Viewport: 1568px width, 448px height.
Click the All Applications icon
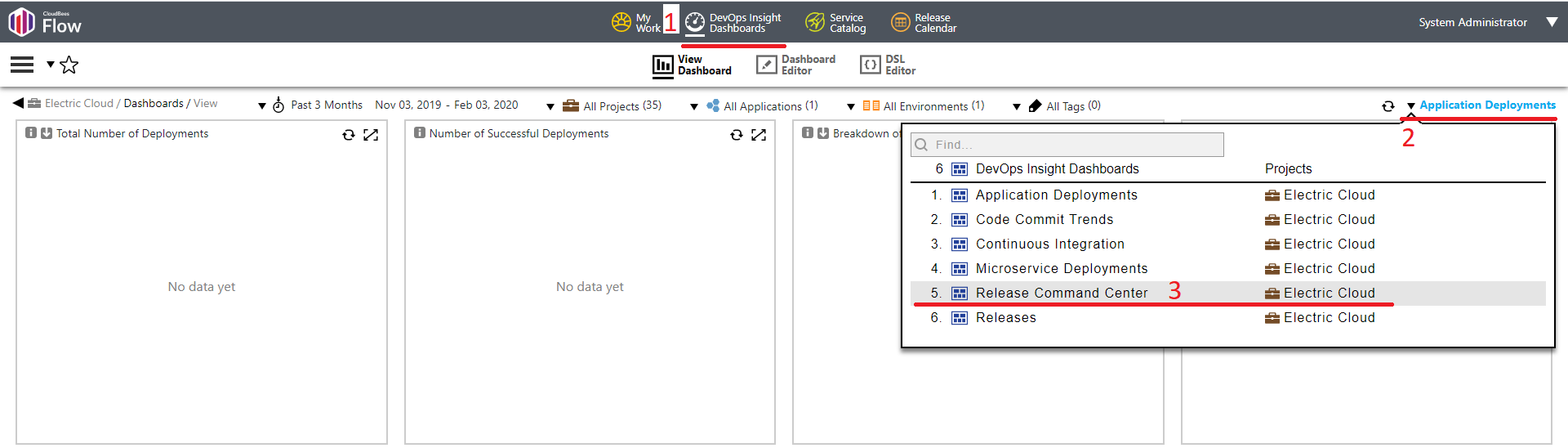[713, 105]
